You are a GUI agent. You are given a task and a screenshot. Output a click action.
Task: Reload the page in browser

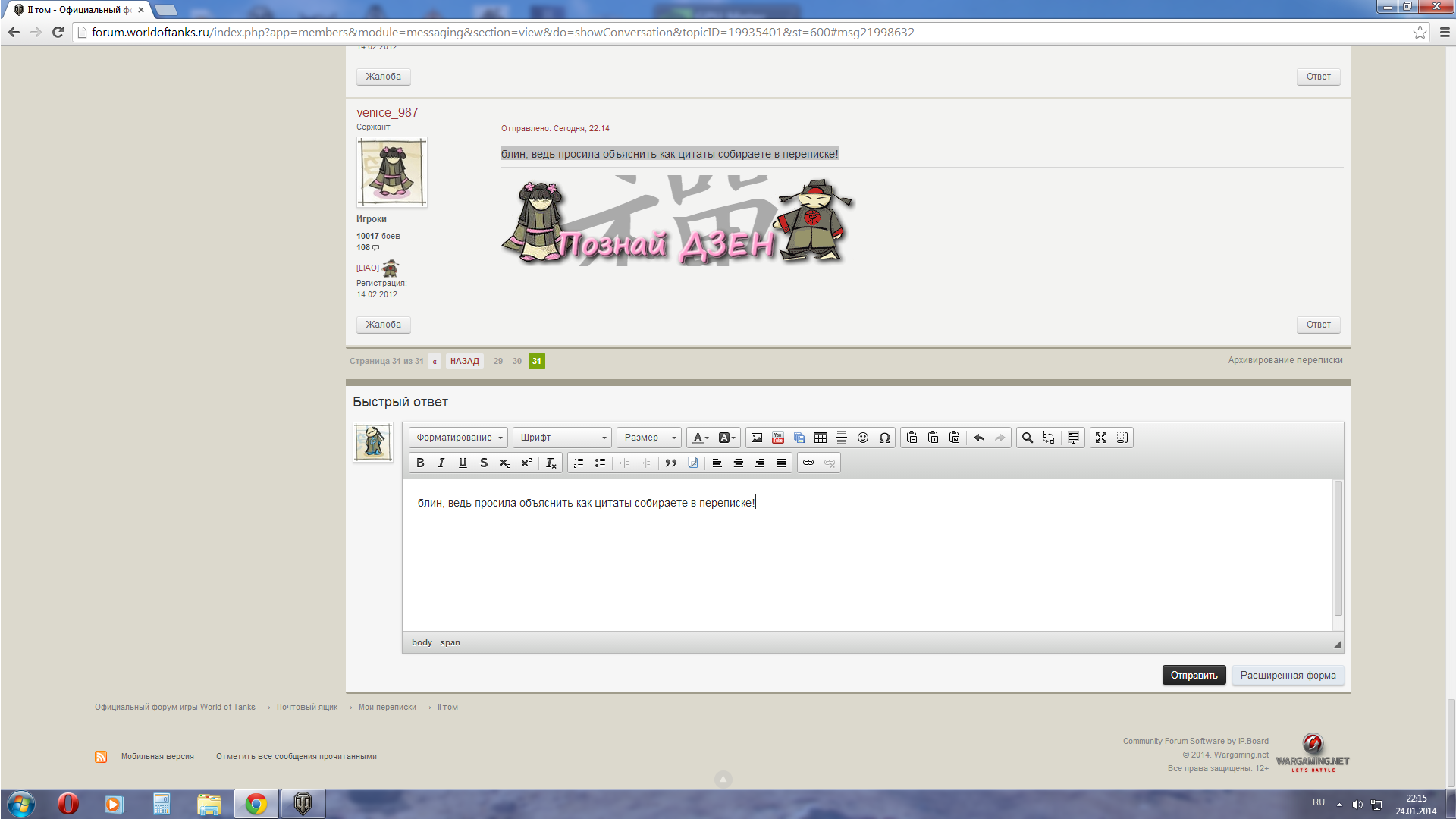(58, 32)
